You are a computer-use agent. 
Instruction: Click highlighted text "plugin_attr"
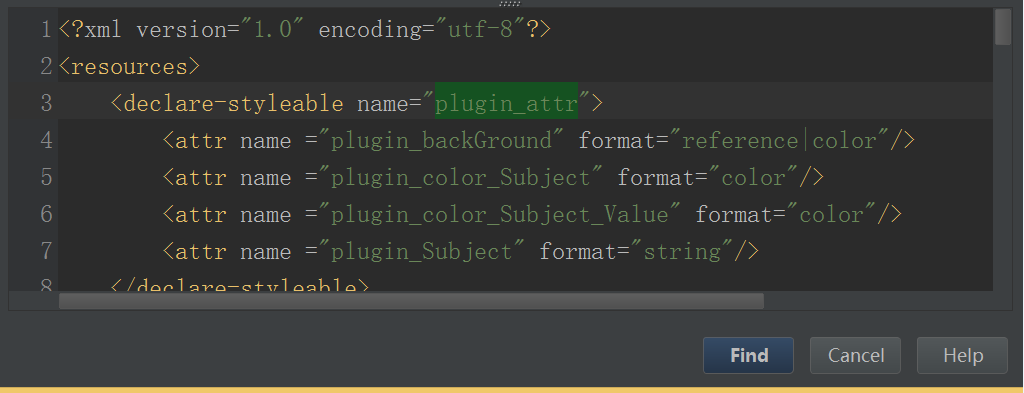point(507,103)
